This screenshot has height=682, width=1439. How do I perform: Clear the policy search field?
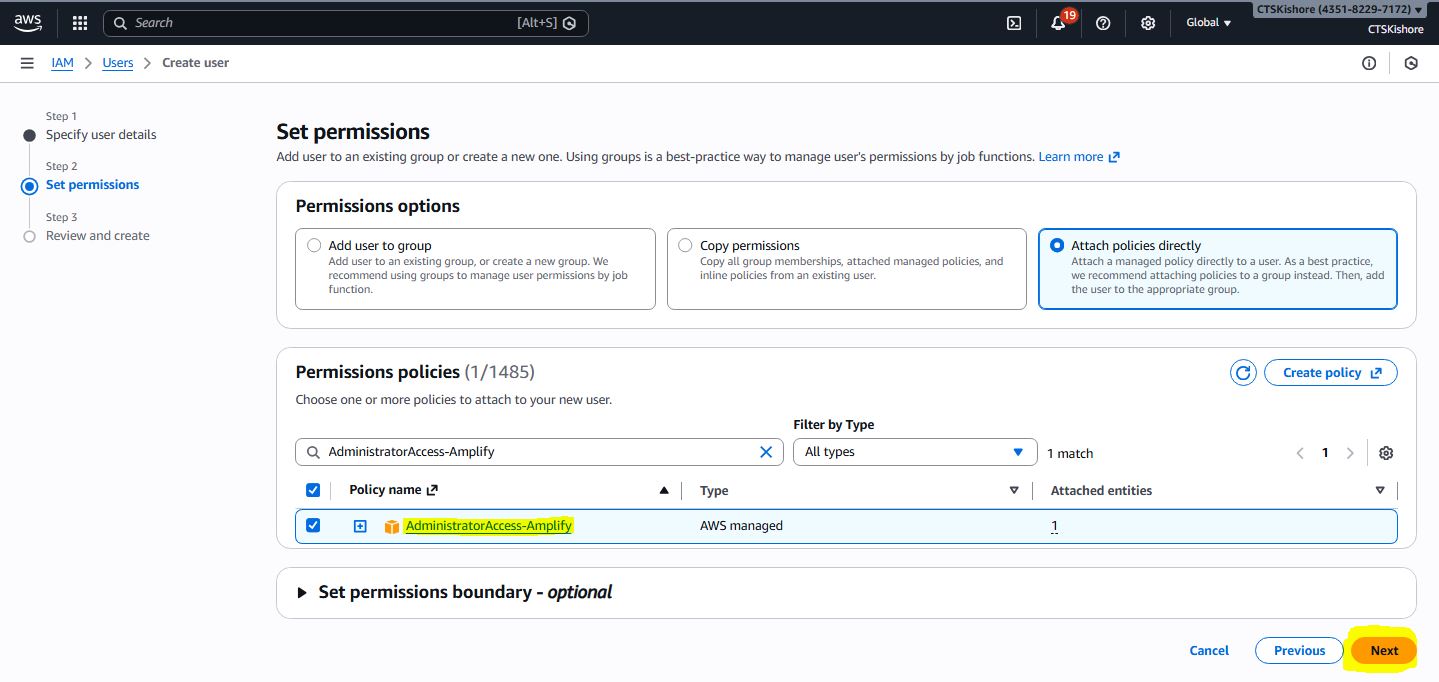tap(766, 452)
